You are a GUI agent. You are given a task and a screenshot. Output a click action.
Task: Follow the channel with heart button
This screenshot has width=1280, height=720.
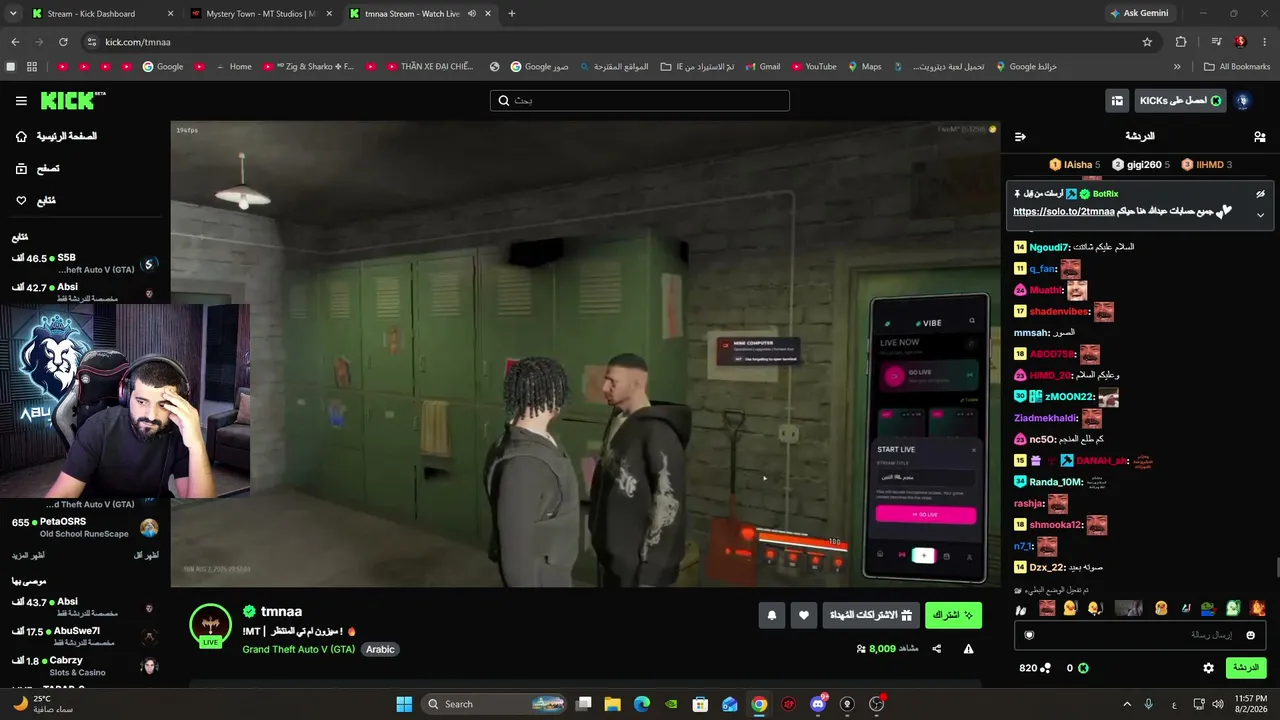(x=804, y=615)
